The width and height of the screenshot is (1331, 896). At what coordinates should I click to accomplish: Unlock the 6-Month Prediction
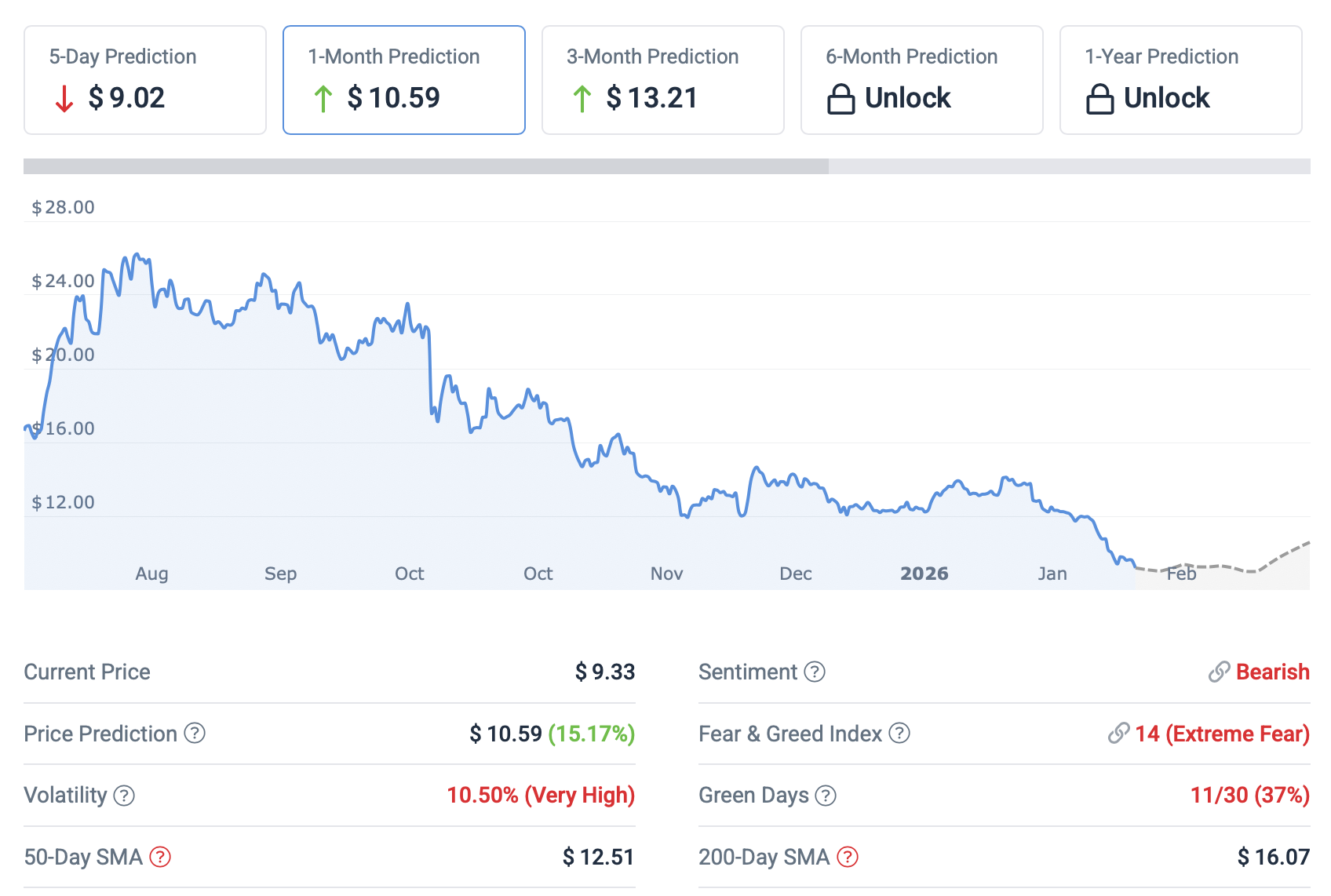907,98
